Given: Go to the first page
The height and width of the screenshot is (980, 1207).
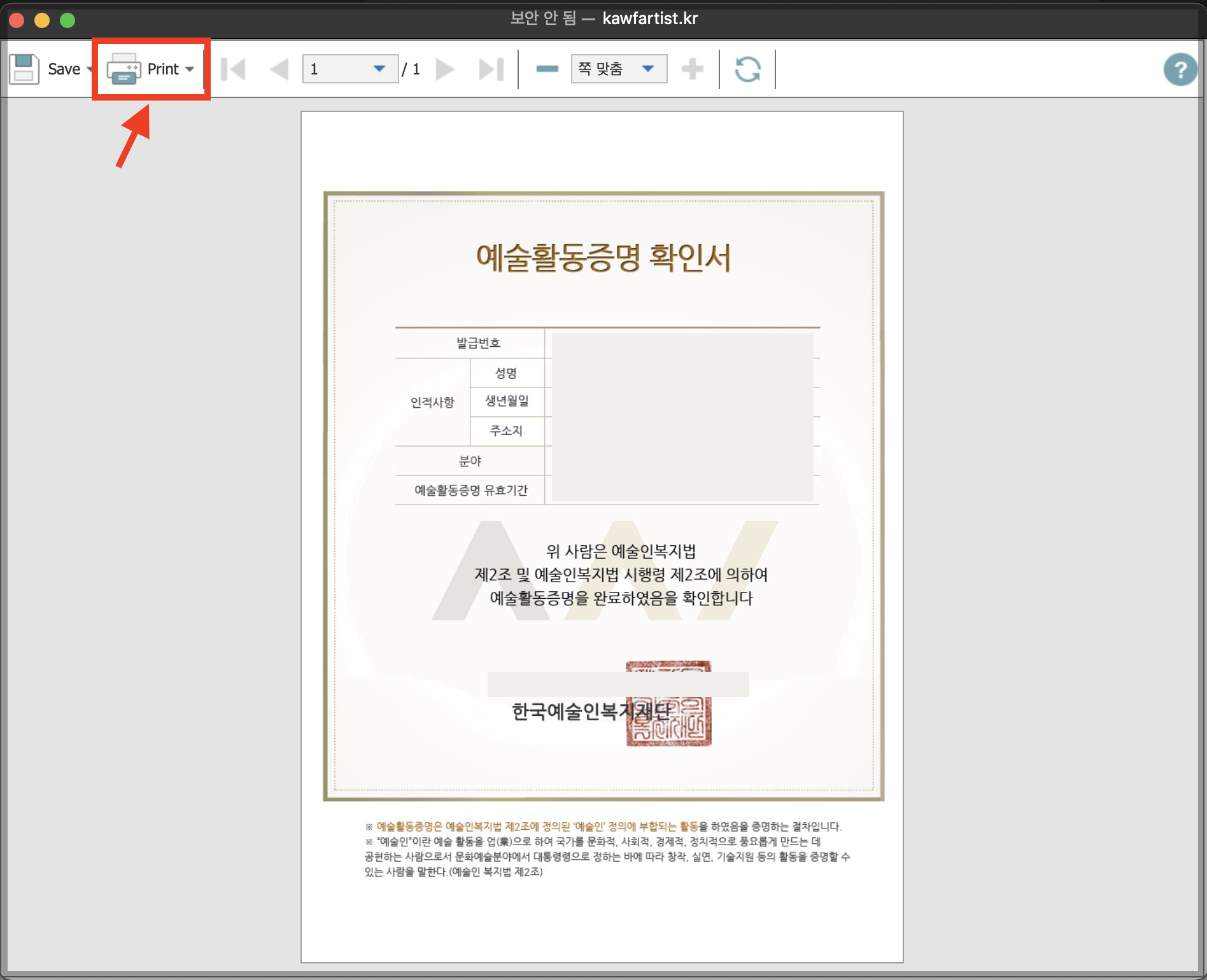Looking at the screenshot, I should click(x=233, y=69).
